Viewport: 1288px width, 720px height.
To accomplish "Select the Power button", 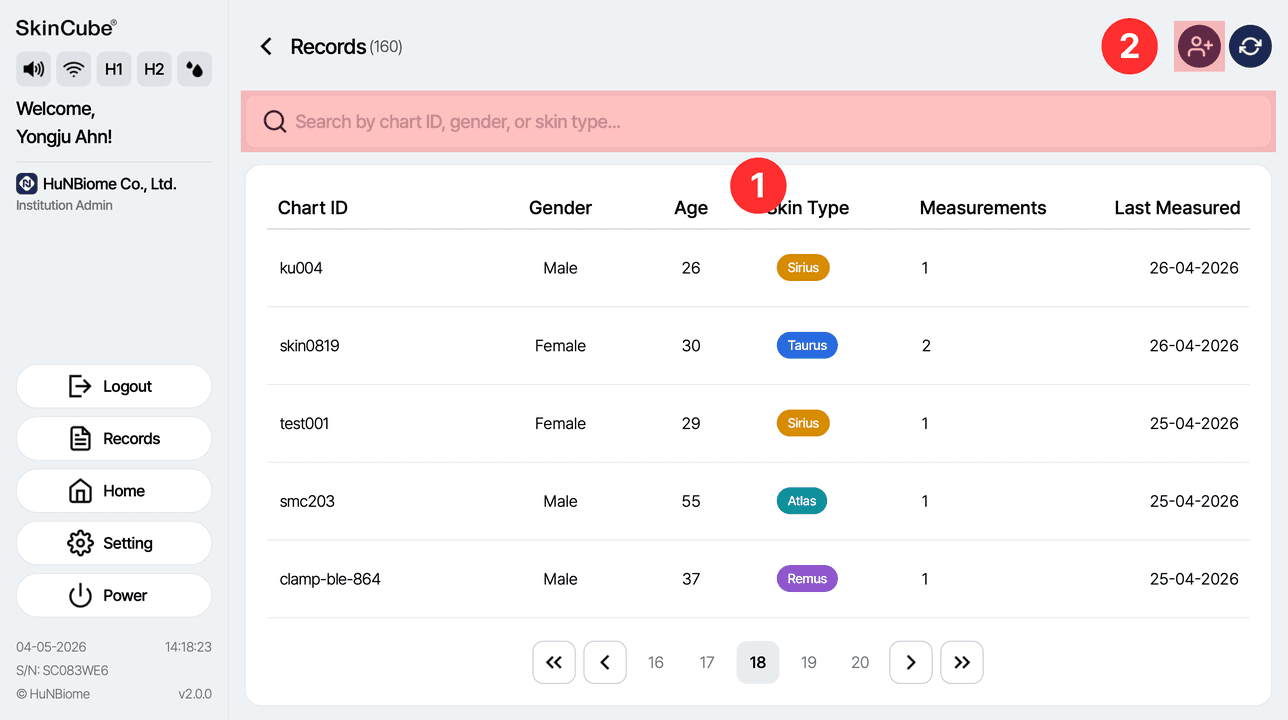I will (114, 595).
